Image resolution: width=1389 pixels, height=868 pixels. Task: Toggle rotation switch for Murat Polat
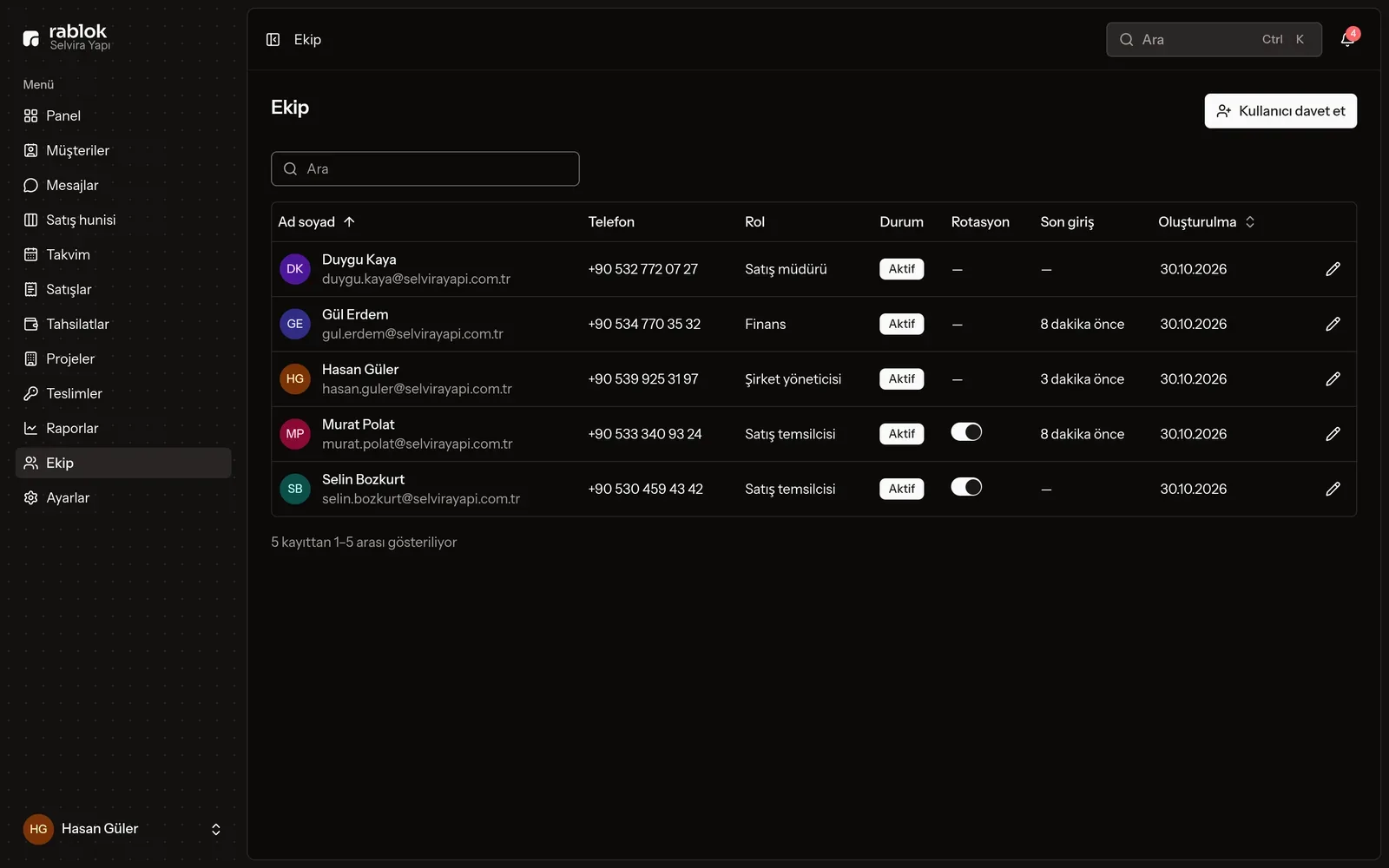click(x=966, y=432)
